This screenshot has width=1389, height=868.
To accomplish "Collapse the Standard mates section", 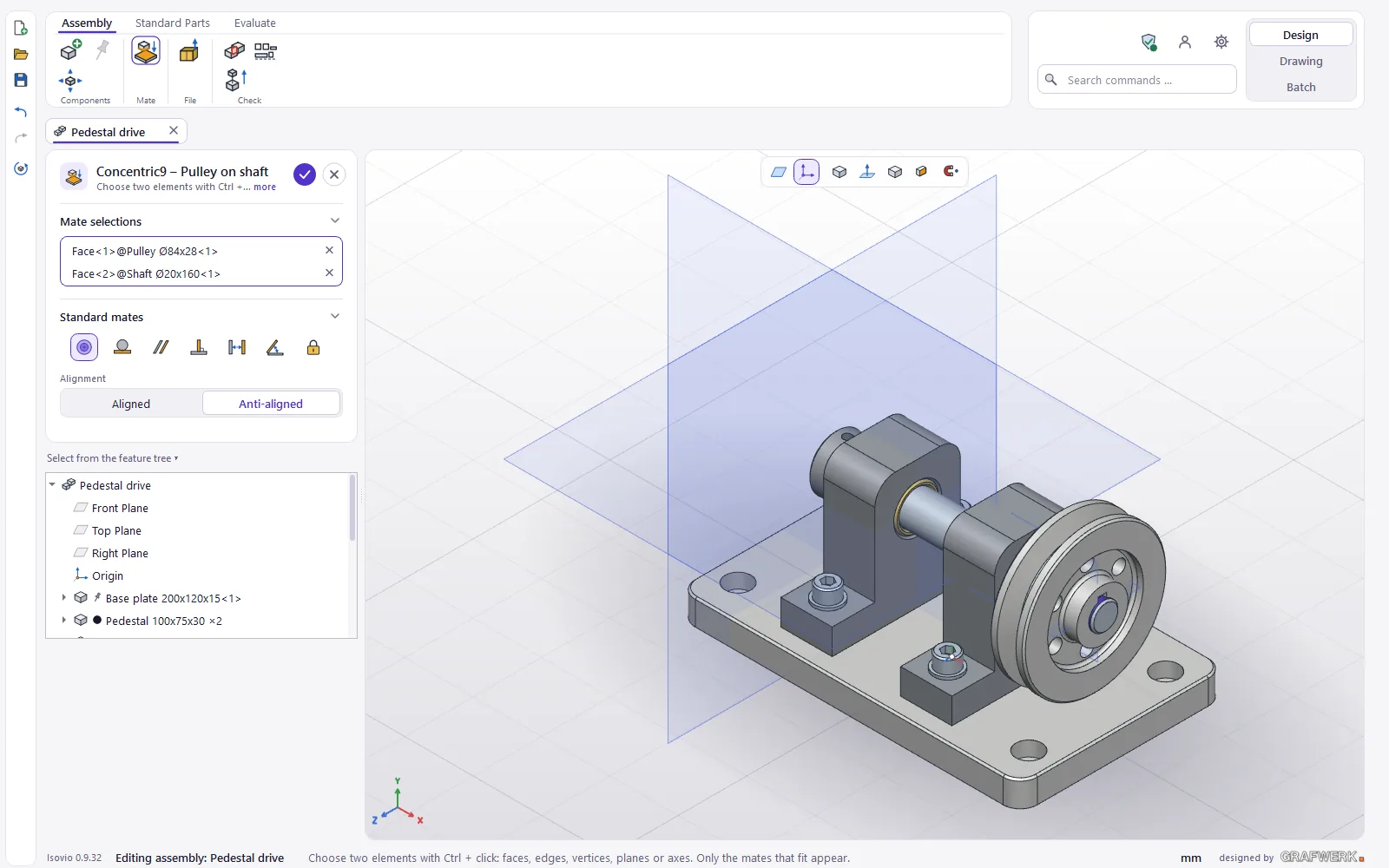I will 335,316.
